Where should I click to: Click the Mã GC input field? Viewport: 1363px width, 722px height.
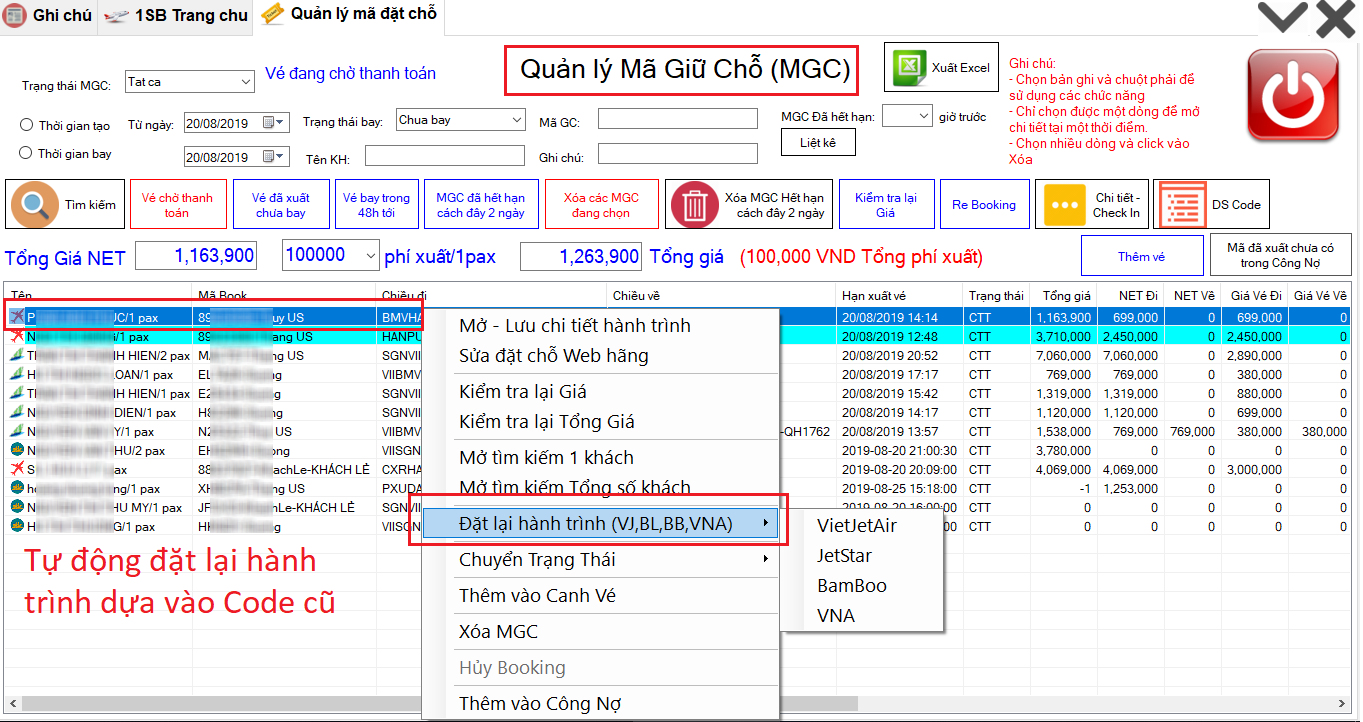(677, 120)
